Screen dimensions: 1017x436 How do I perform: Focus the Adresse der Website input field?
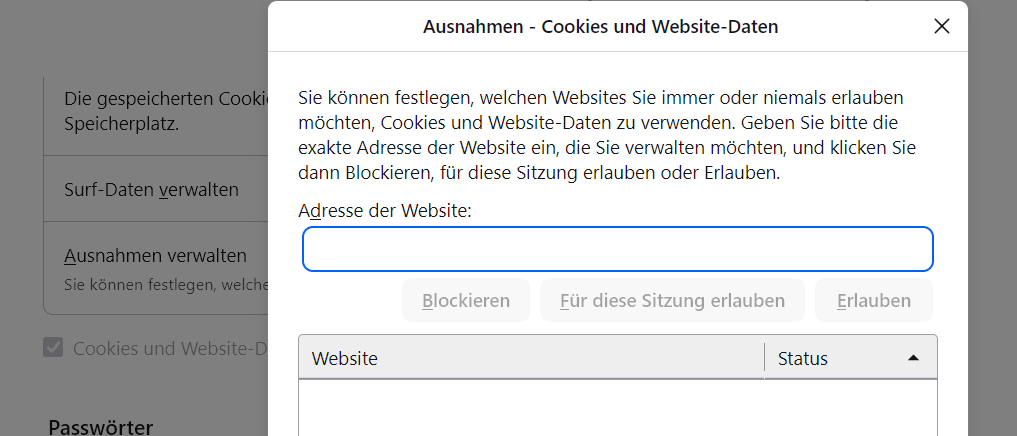(x=617, y=249)
